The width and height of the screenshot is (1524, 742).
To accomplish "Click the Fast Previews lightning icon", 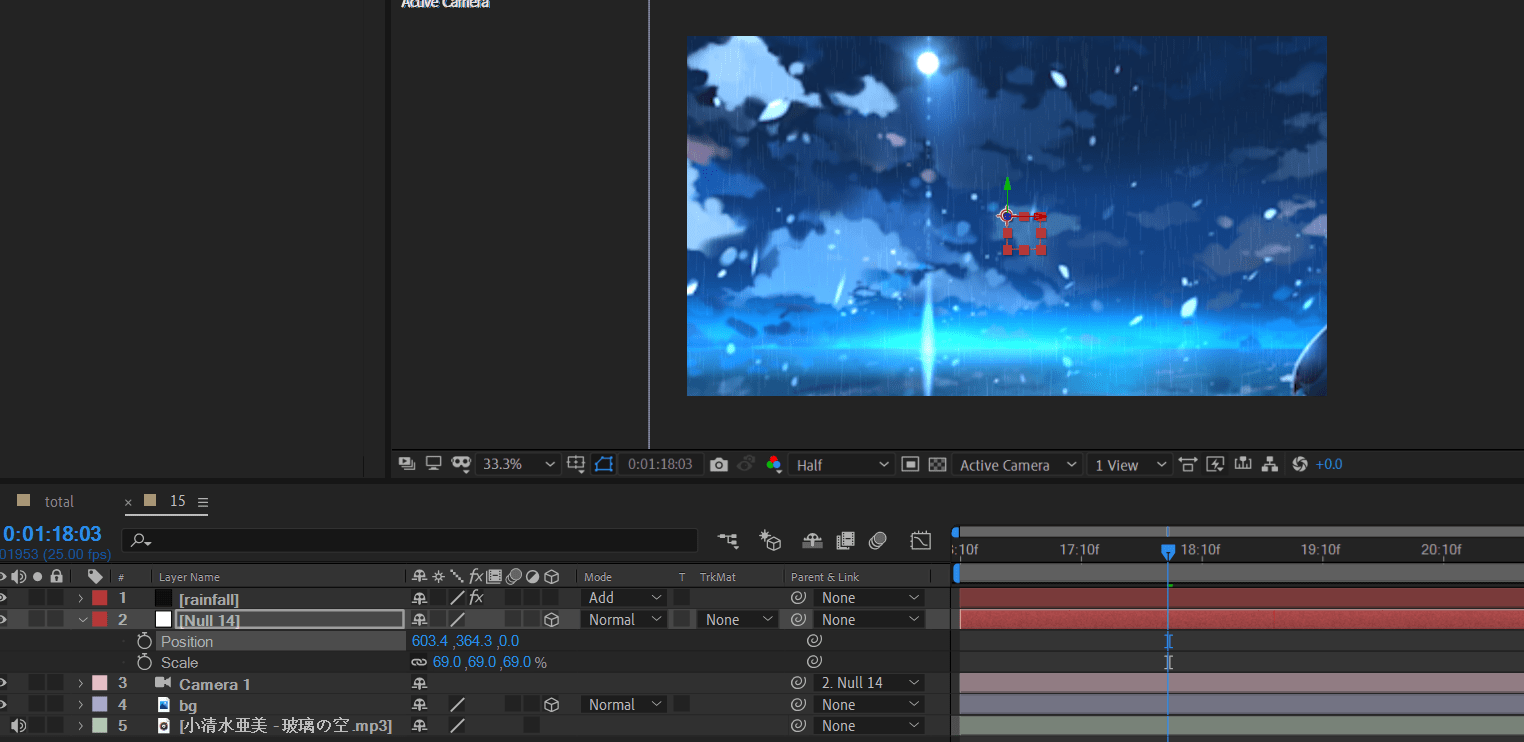I will [x=1216, y=464].
